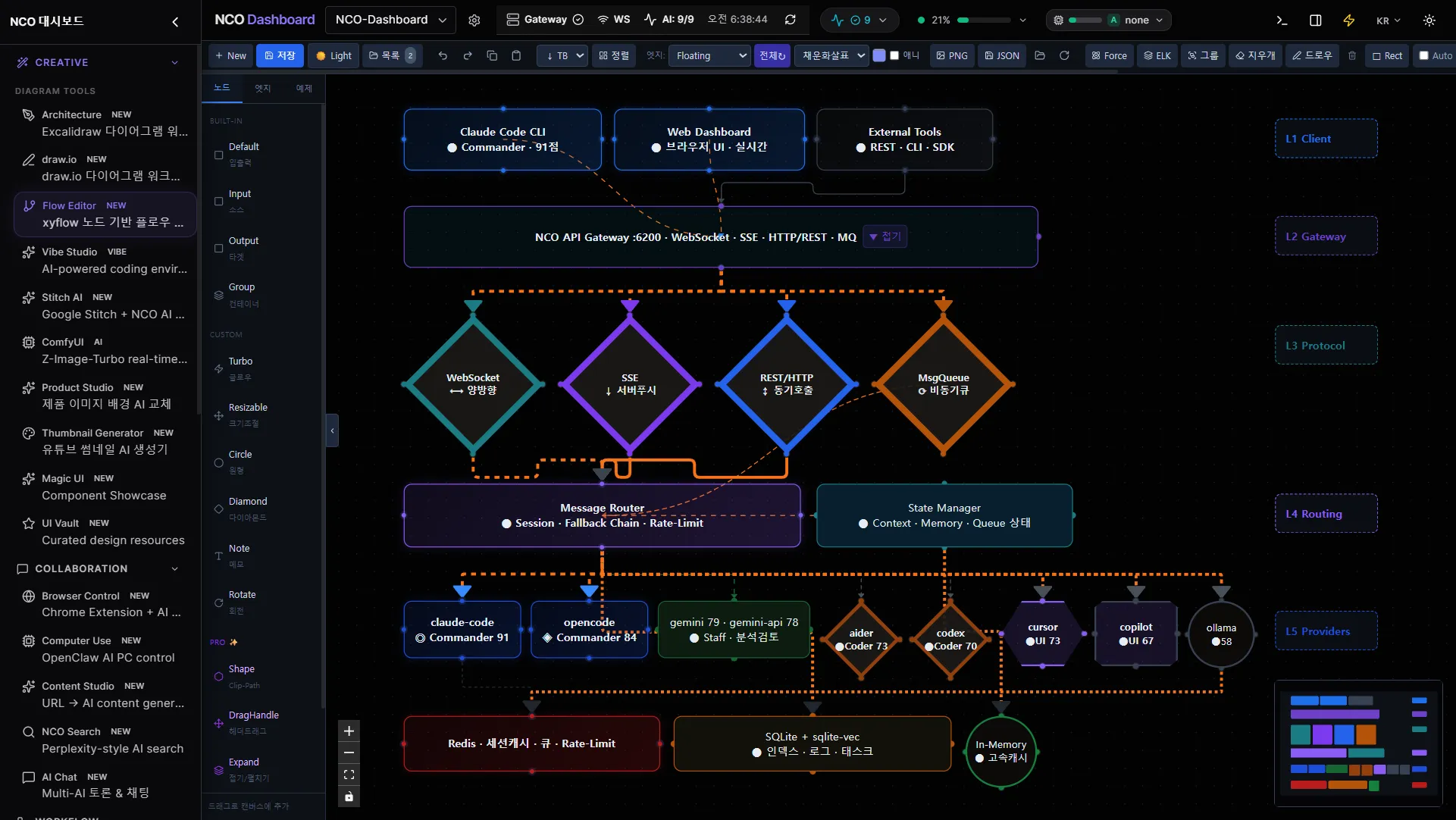Open the TB layout direction dropdown

[x=562, y=55]
